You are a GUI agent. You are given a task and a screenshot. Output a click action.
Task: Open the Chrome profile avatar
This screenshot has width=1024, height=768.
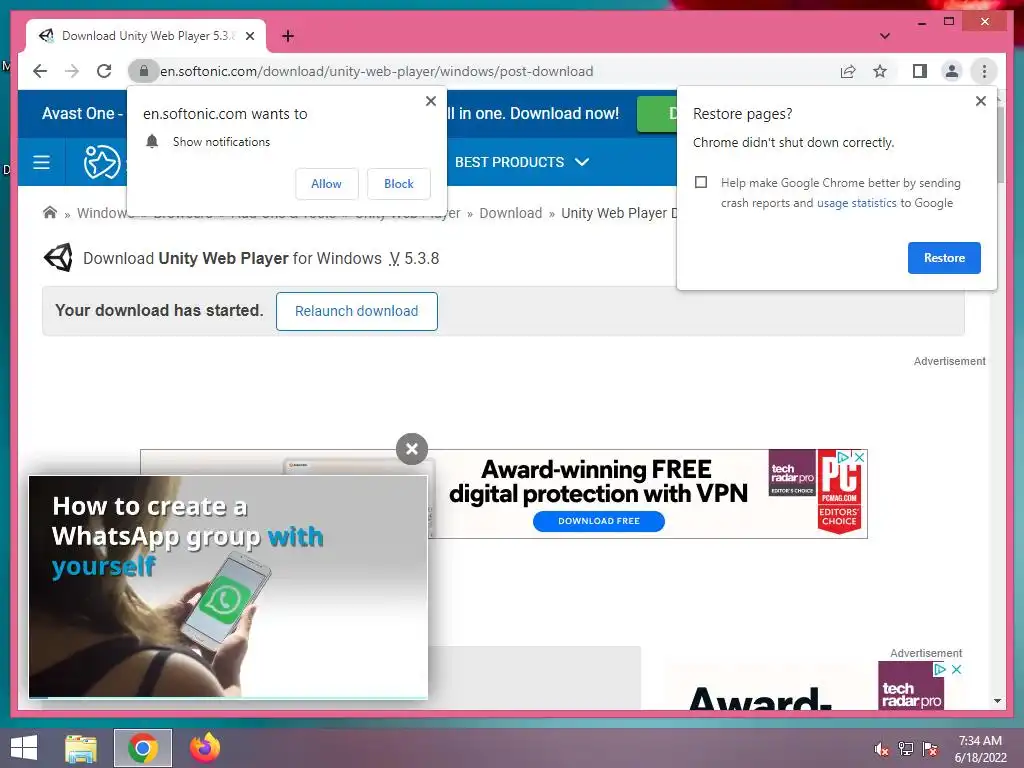point(952,71)
